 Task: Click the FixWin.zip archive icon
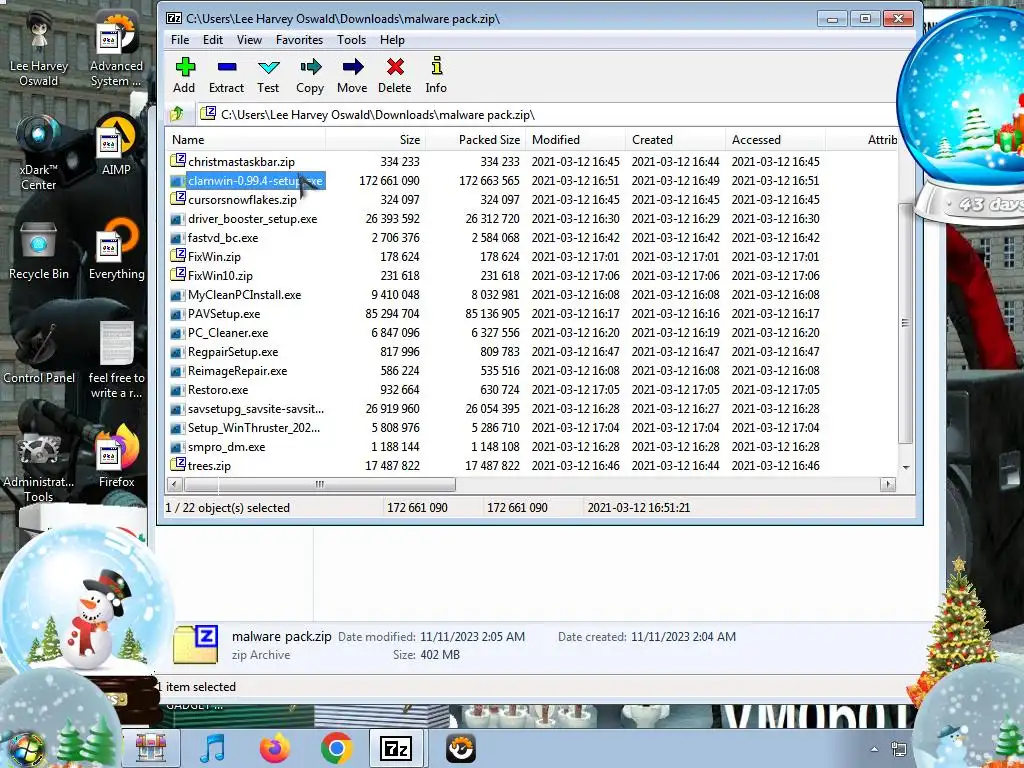click(x=178, y=256)
